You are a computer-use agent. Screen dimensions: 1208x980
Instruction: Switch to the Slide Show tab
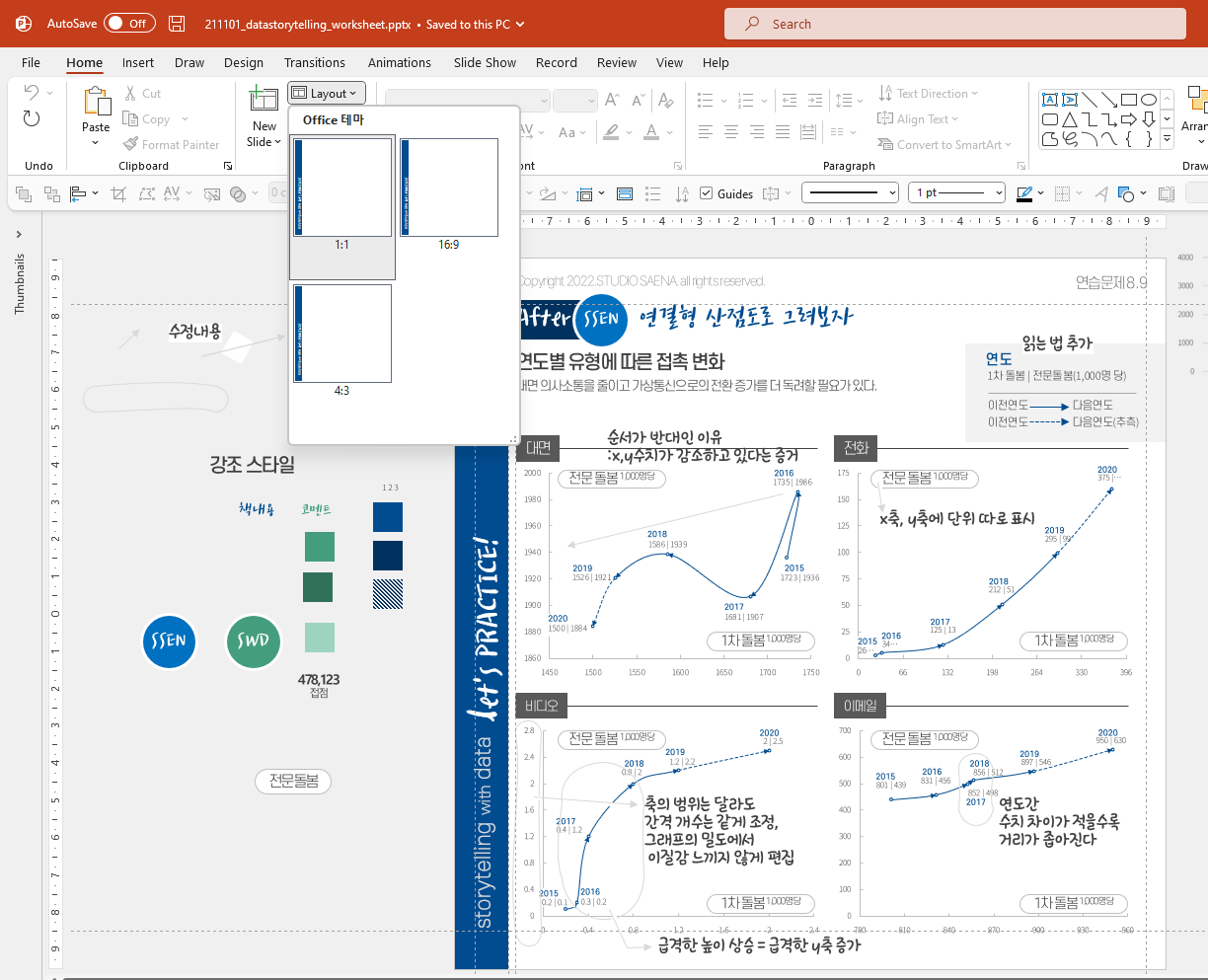(x=485, y=62)
